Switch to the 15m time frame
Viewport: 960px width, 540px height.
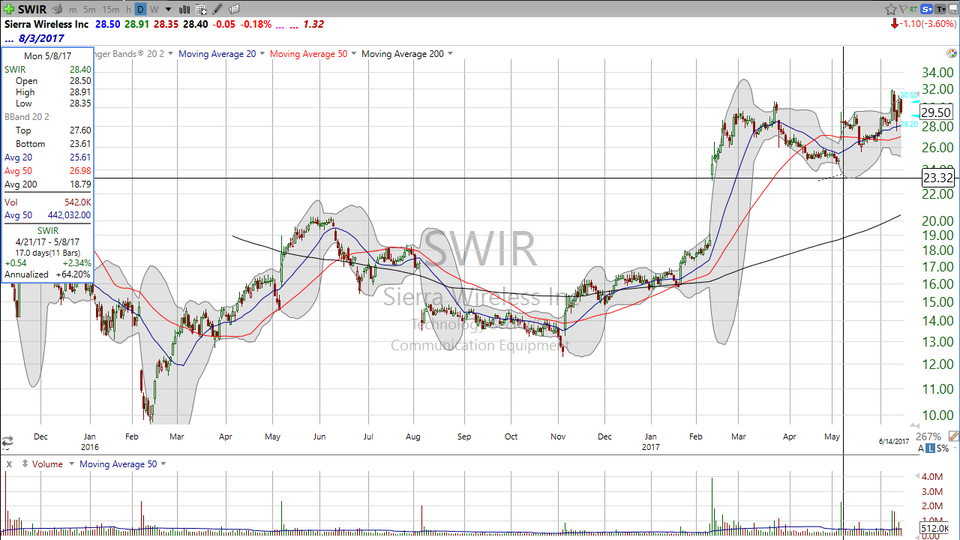pyautogui.click(x=111, y=10)
